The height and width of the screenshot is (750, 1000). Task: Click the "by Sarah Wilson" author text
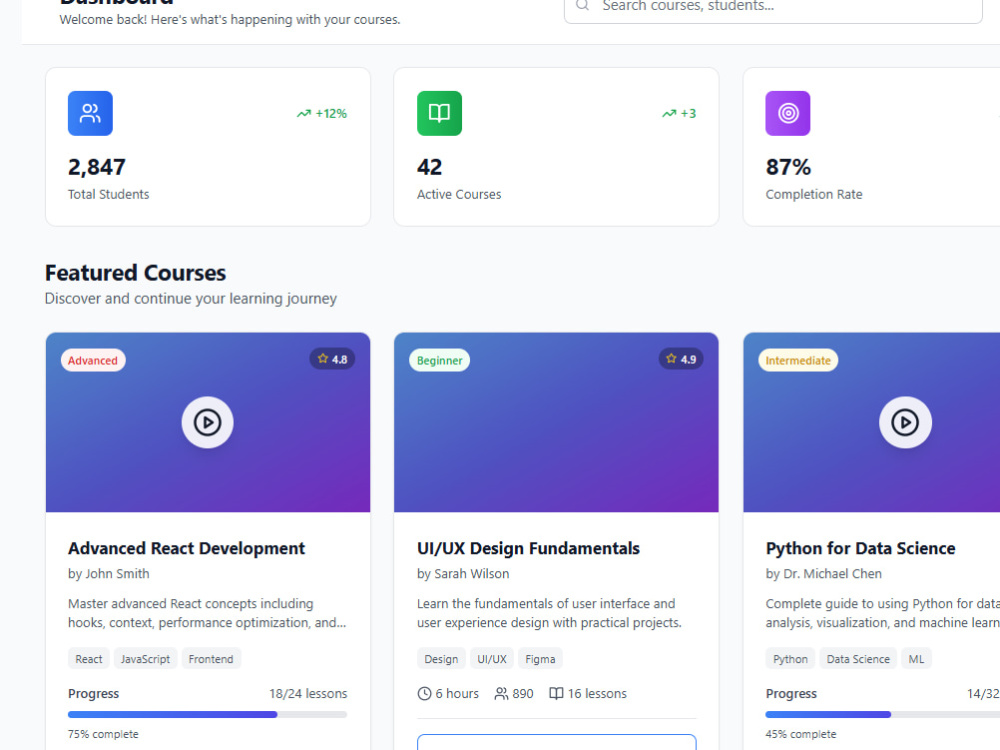tap(463, 573)
